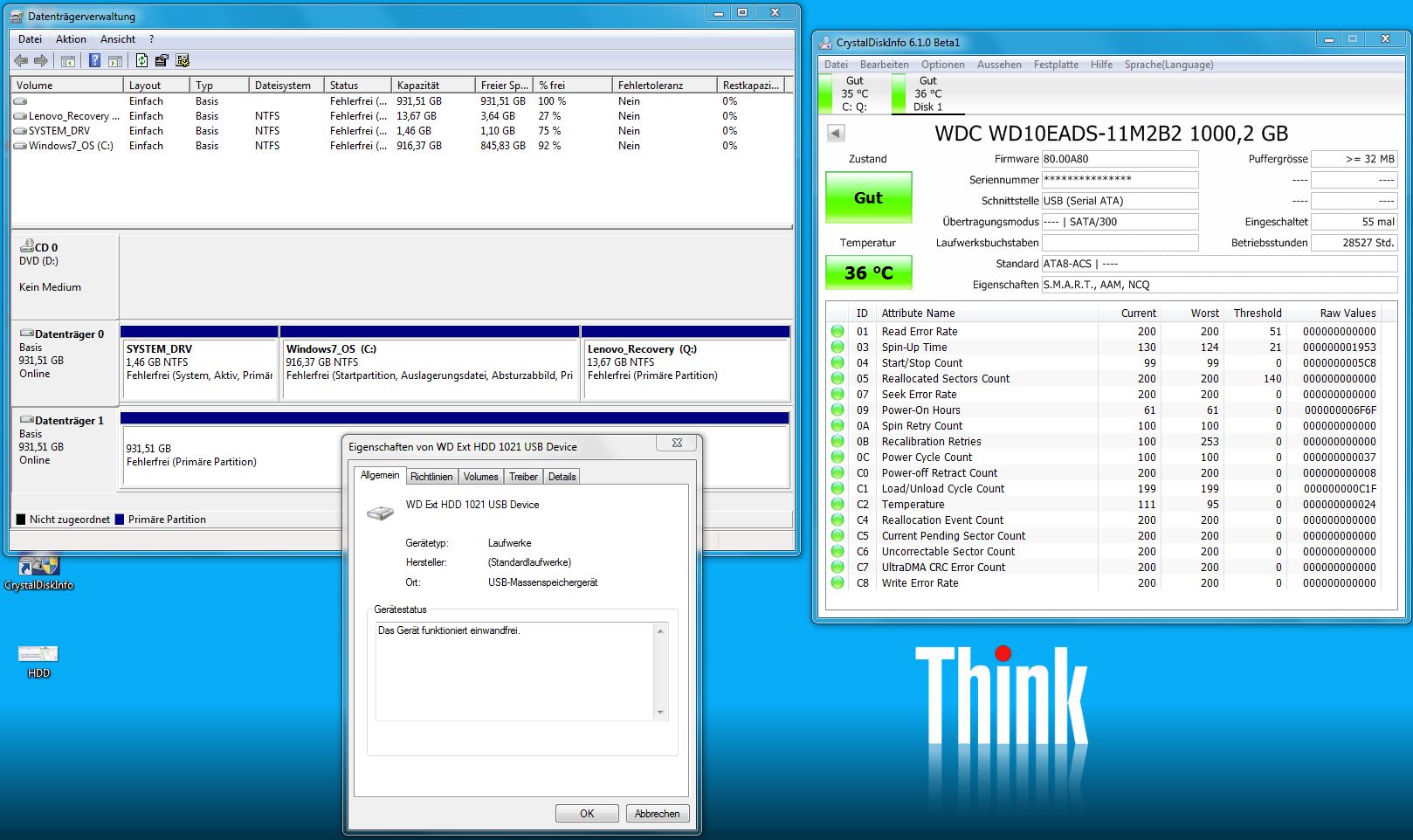The width and height of the screenshot is (1413, 840).
Task: Switch to the Details tab
Action: 562,477
